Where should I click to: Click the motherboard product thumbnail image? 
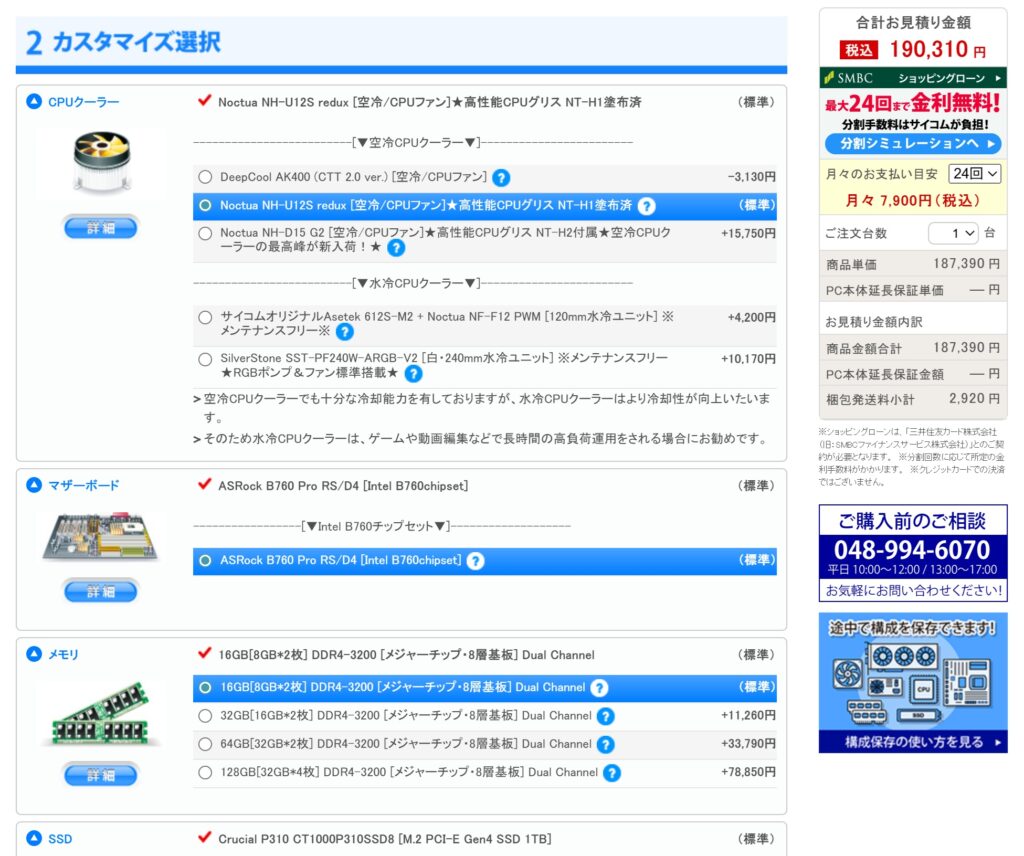coord(100,536)
